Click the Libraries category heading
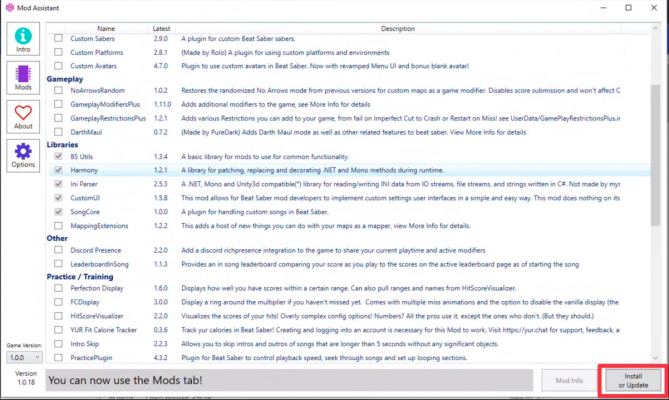Viewport: 669px width, 400px height. coord(62,145)
